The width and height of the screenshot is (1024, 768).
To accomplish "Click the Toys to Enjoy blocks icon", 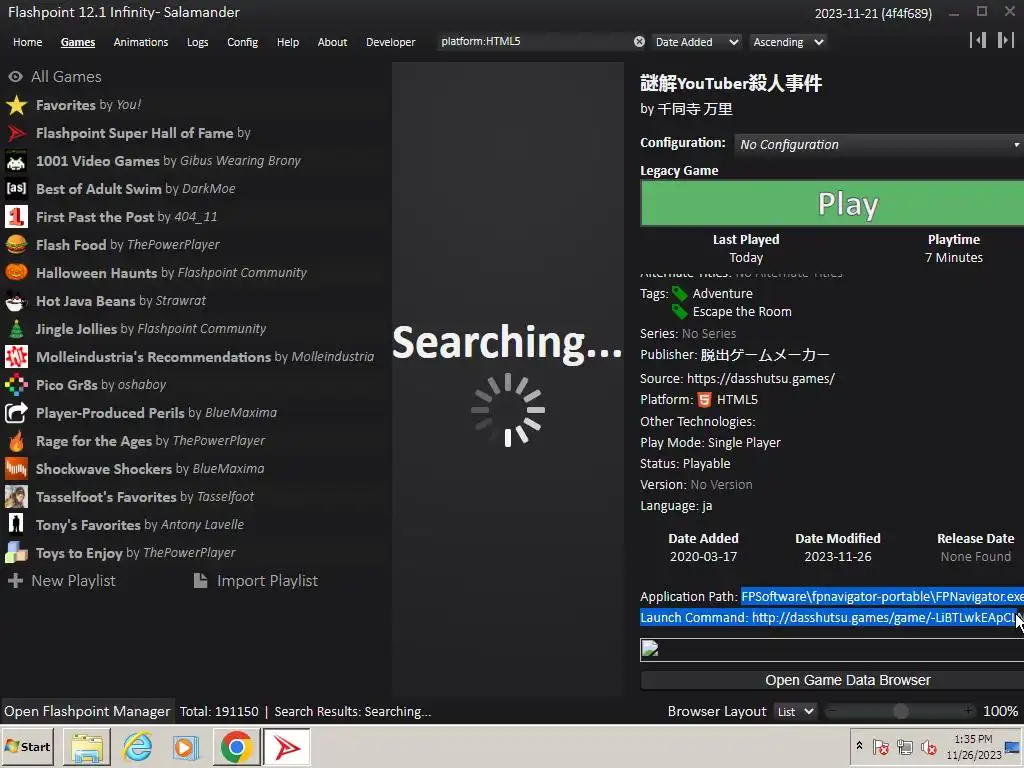I will click(16, 553).
